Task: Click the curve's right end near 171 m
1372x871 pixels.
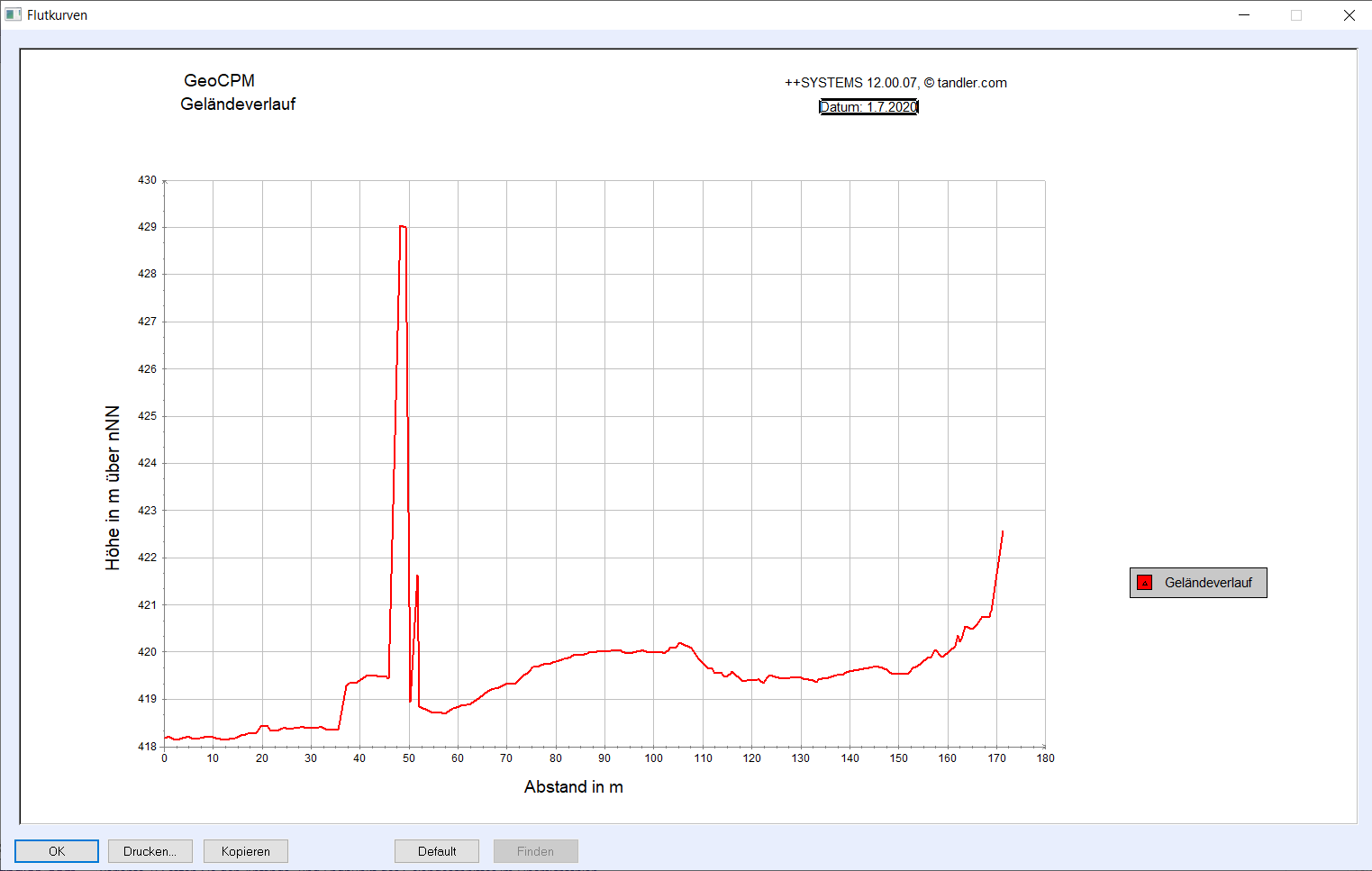Action: click(x=1002, y=533)
